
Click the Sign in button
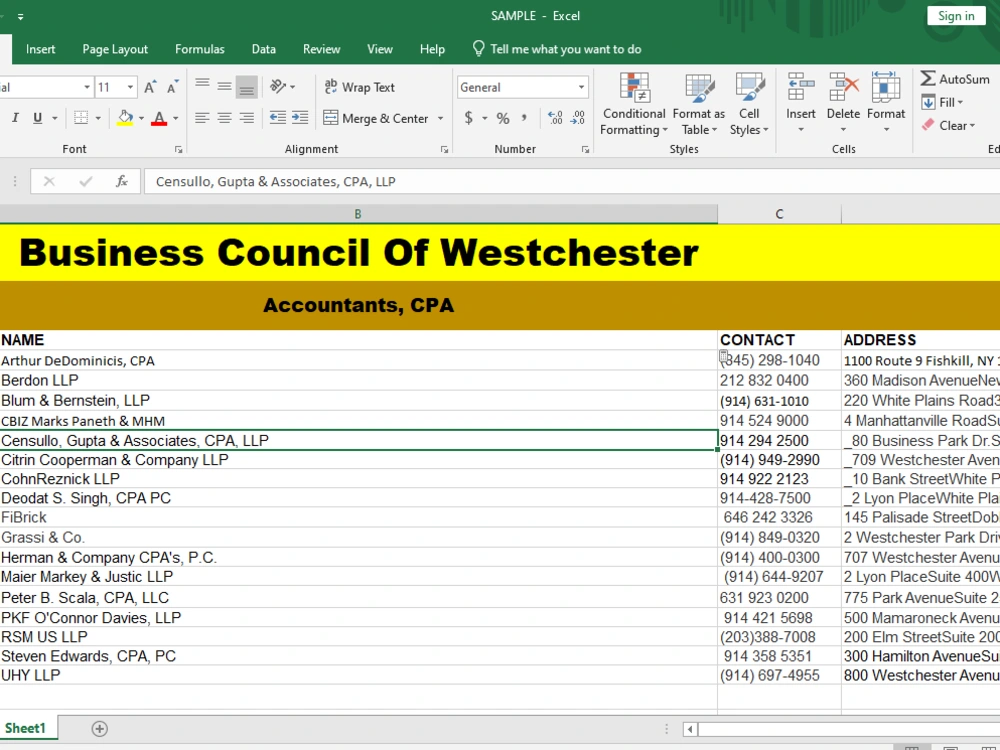[x=956, y=16]
